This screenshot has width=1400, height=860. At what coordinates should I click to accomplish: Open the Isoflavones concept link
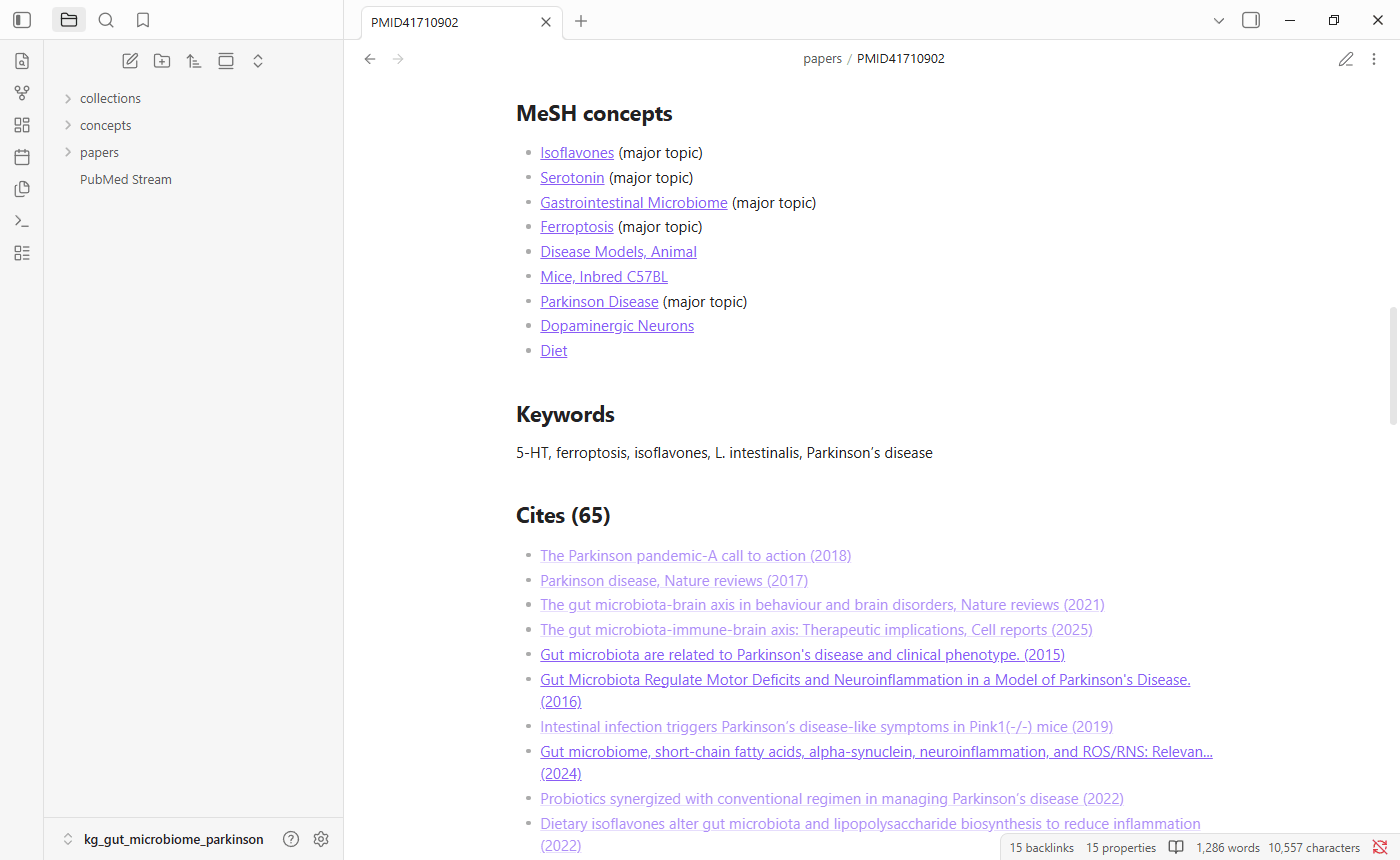577,153
